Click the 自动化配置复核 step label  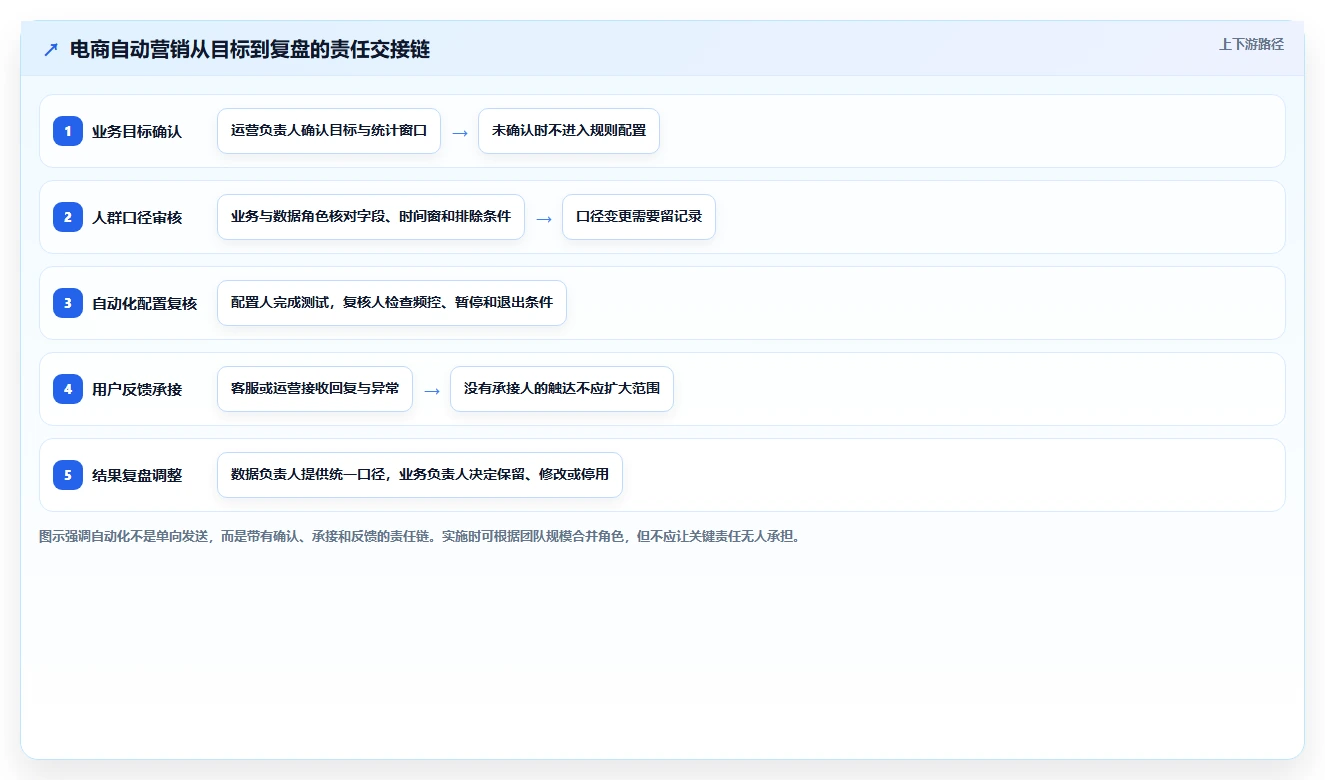(145, 303)
